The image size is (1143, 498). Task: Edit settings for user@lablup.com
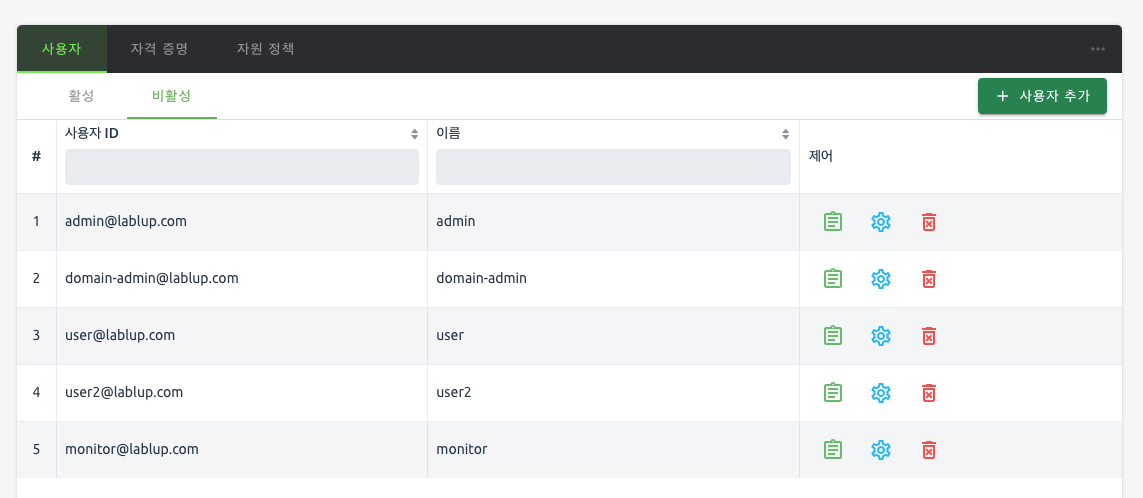[x=881, y=335]
